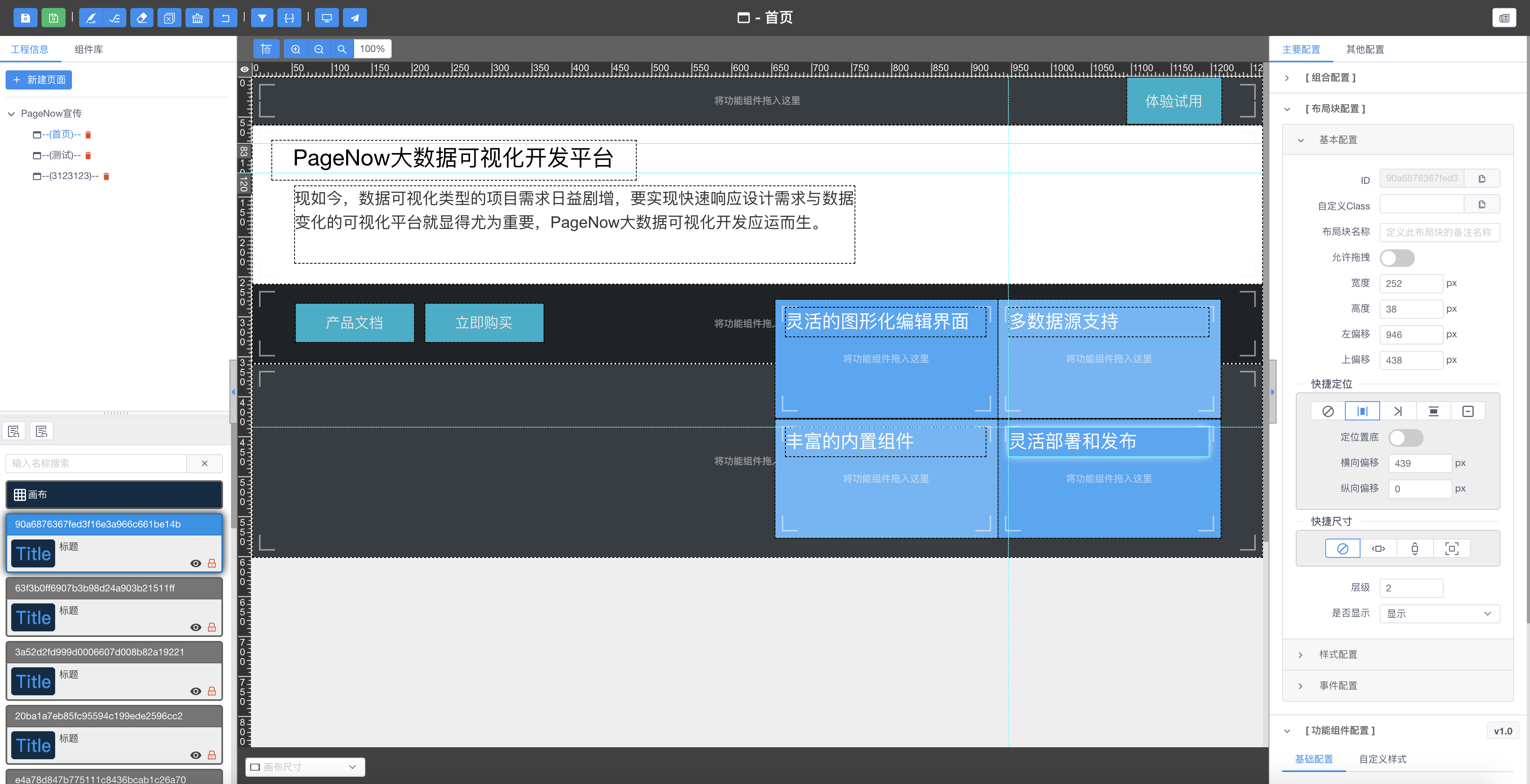Viewport: 1530px width, 784px height.
Task: Collapse the PageNow宣传 project tree
Action: pos(11,113)
